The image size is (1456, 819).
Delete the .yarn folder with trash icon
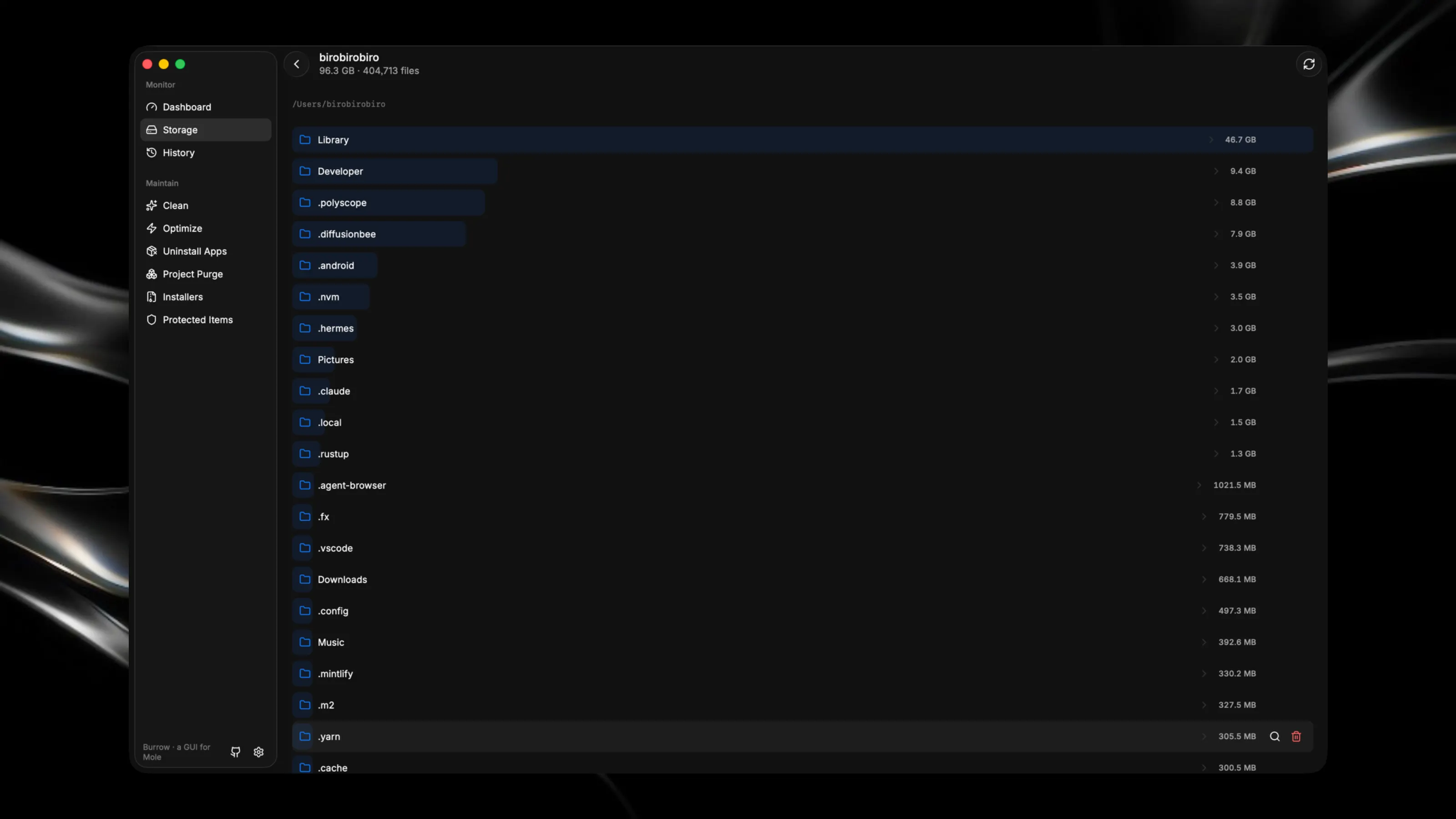(1296, 737)
